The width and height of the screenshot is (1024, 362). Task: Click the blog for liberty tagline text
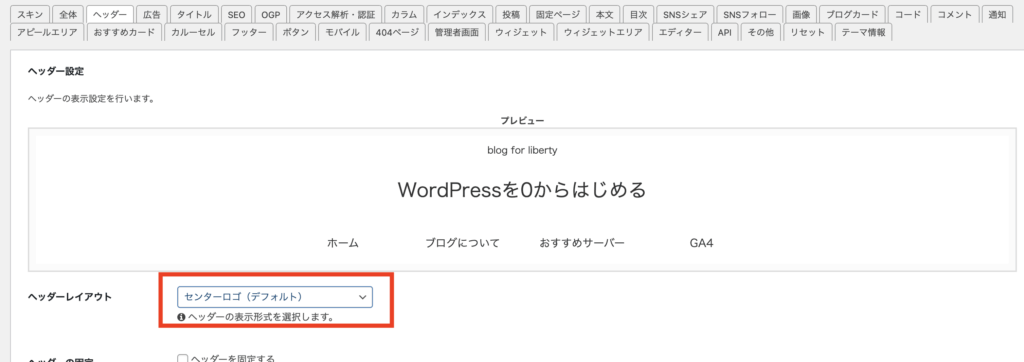522,150
